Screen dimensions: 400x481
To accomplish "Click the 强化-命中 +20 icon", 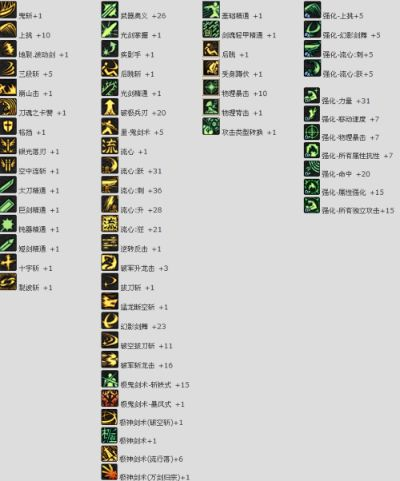I will [312, 168].
